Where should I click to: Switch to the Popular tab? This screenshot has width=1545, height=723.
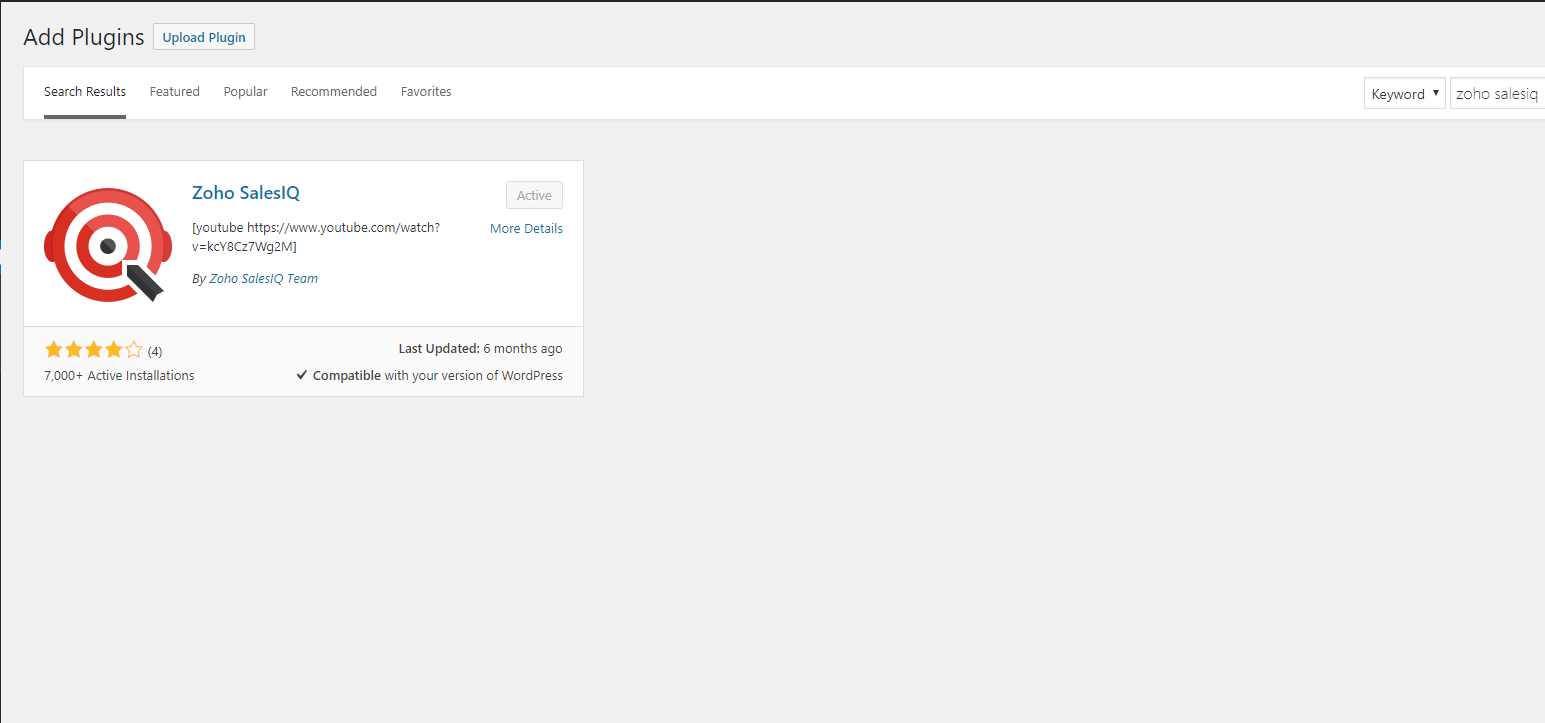245,92
